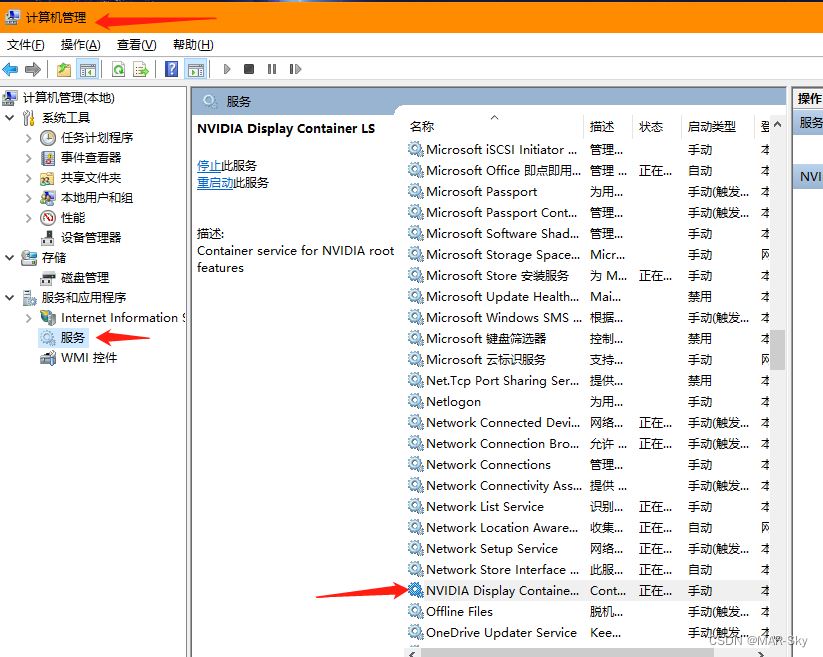Select Microsoft Store 安装服务 row
823x657 pixels.
click(588, 275)
